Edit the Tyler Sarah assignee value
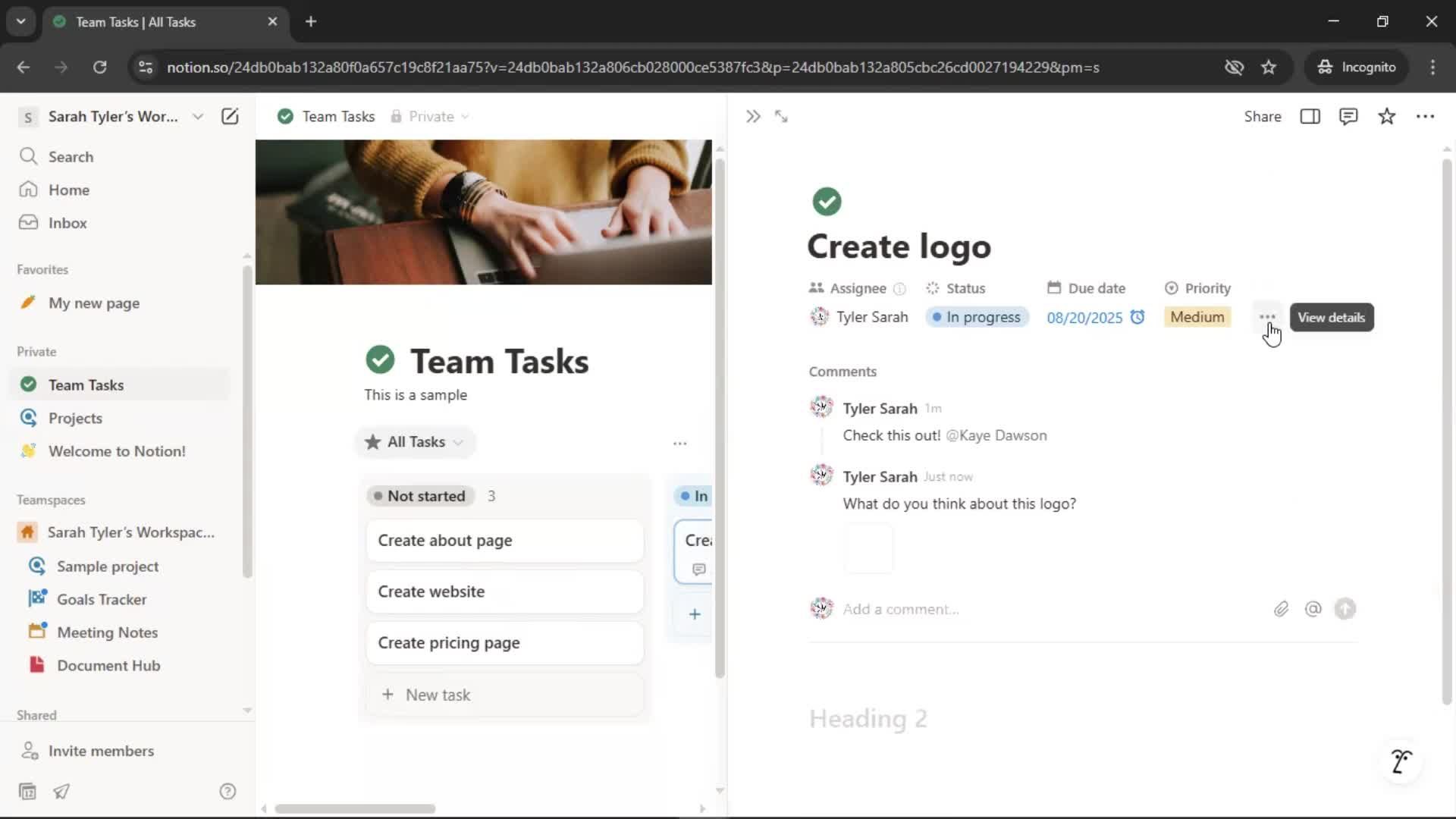The height and width of the screenshot is (819, 1456). tap(859, 317)
